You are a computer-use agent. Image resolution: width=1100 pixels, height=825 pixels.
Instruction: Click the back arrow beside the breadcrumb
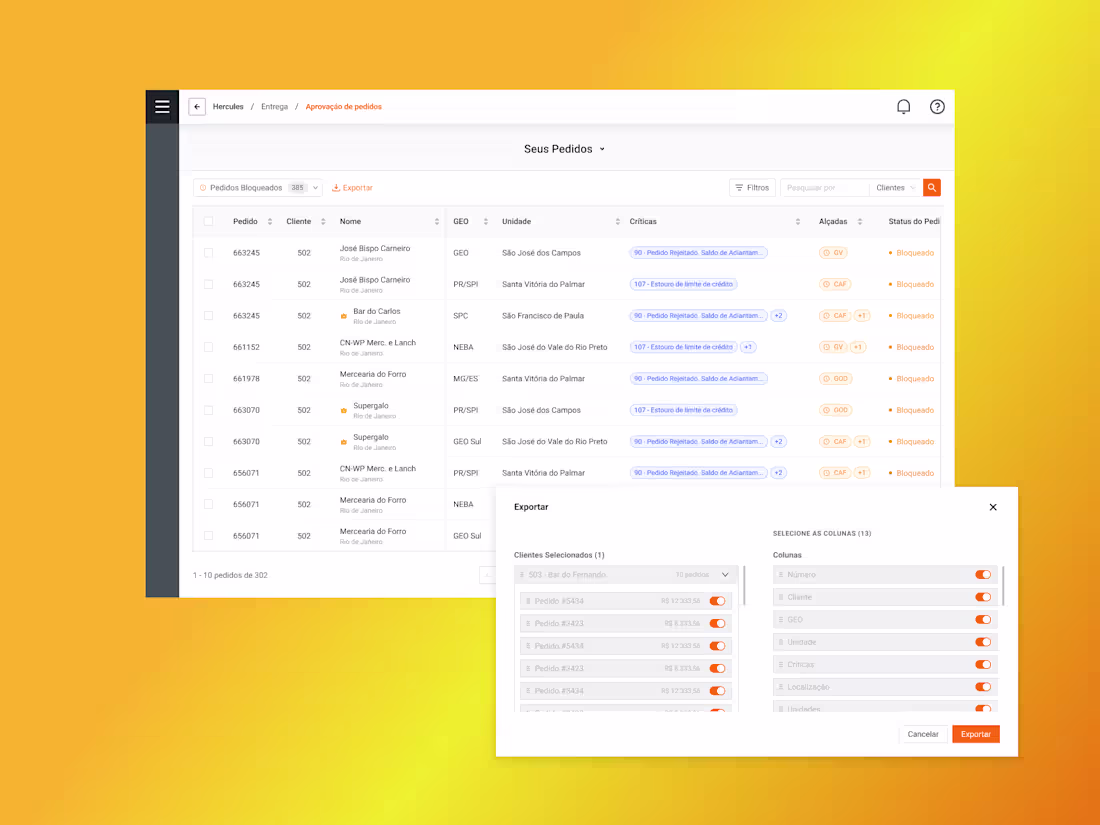click(x=197, y=106)
